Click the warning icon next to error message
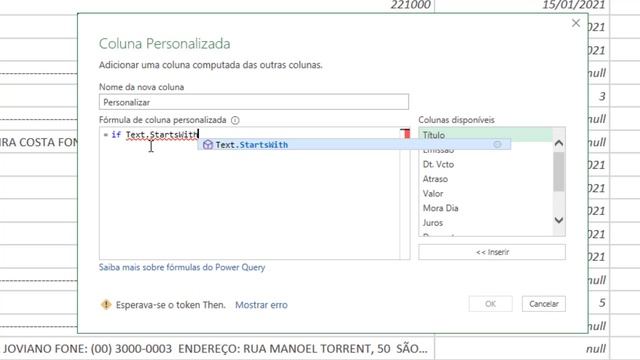Screen dimensions: 640x360 click(x=106, y=304)
